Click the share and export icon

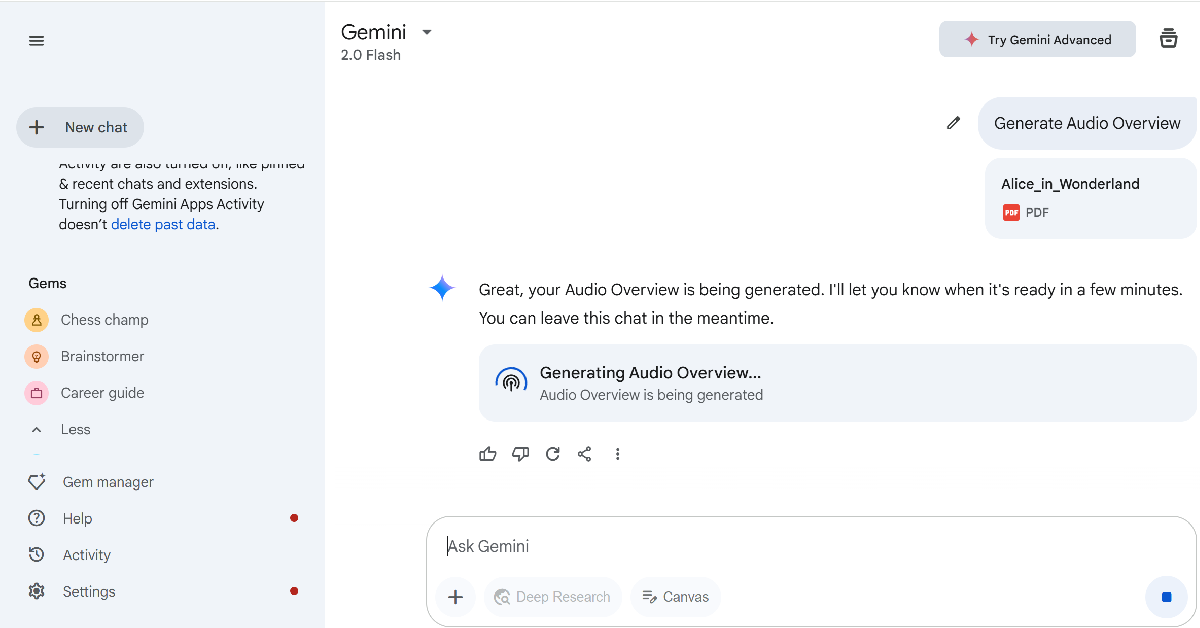[585, 454]
